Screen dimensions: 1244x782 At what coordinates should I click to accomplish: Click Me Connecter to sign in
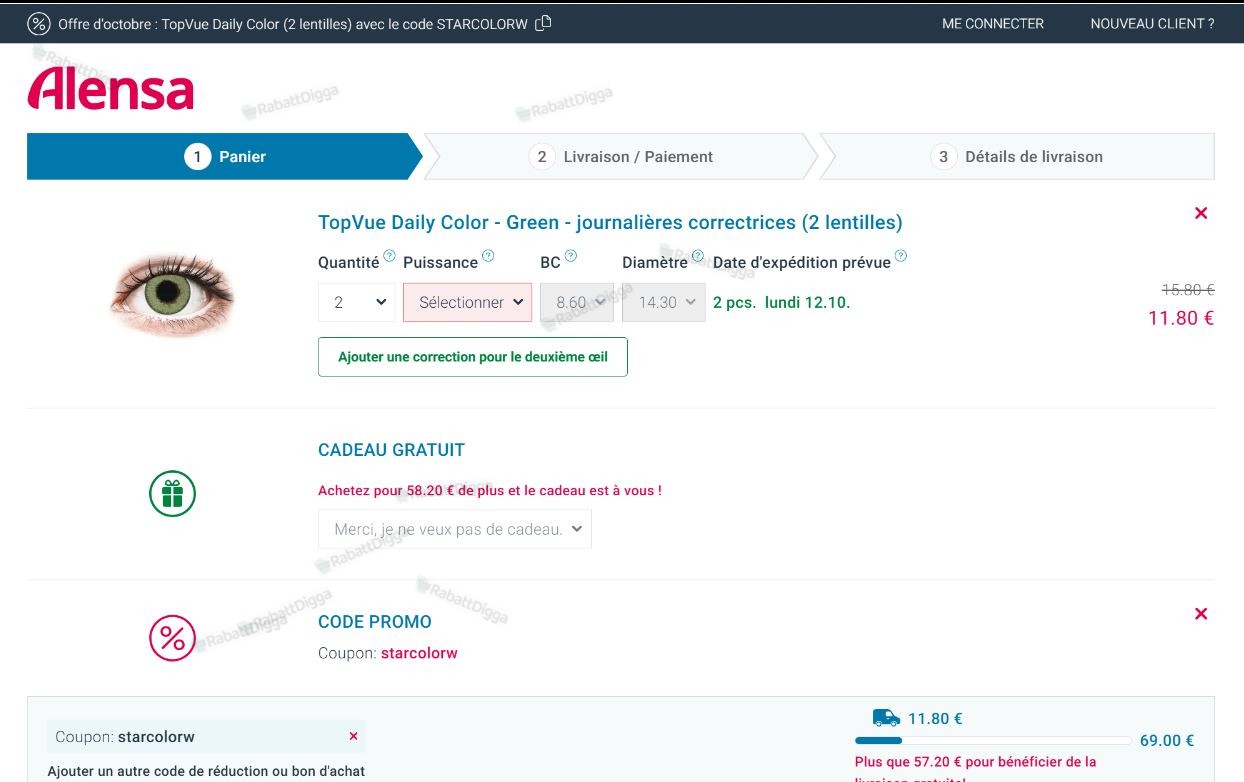coord(993,24)
